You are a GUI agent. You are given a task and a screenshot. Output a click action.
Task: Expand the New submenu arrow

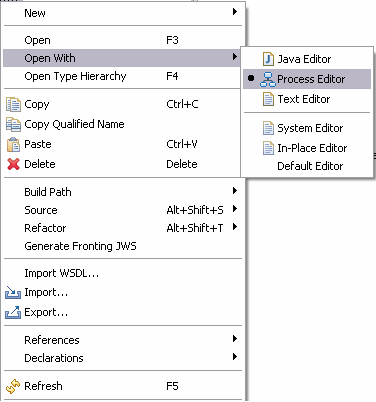235,12
